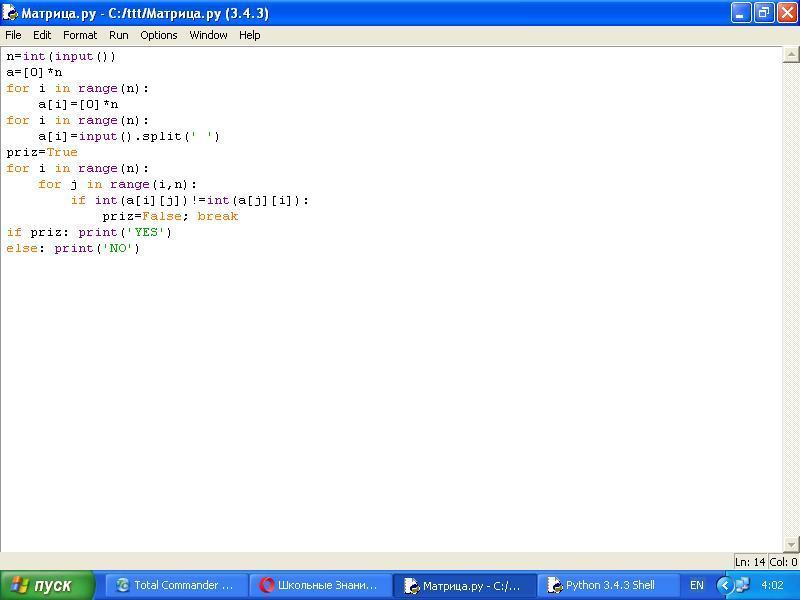Screen dimensions: 800x600
Task: Expand hidden system tray icons arrow
Action: [724, 585]
